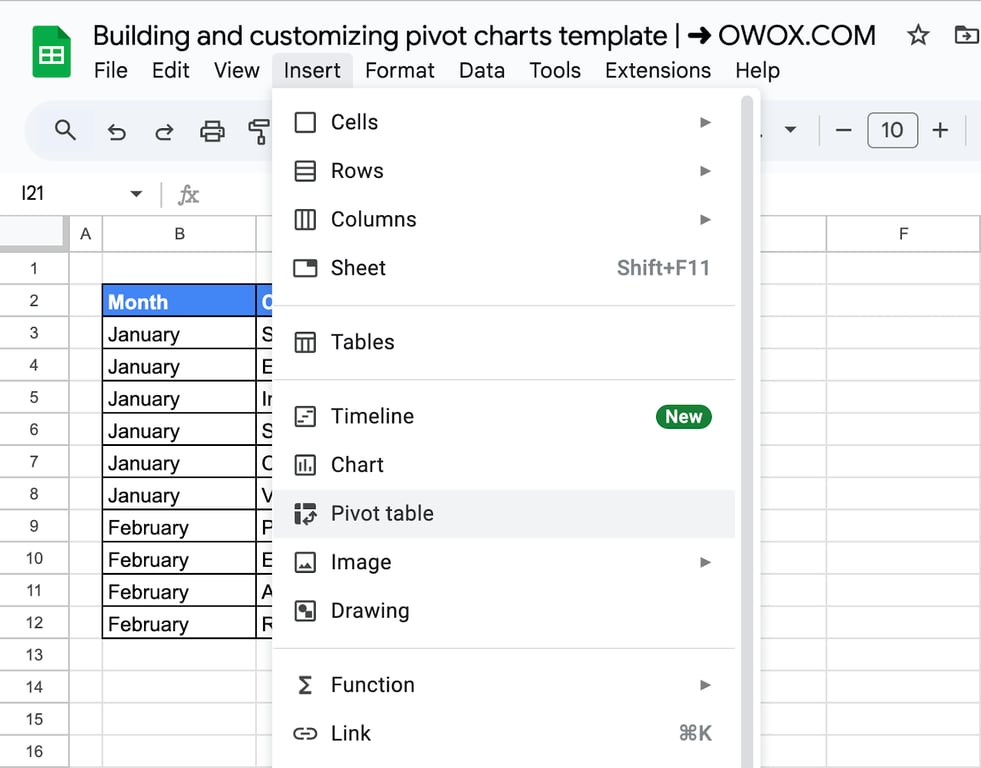Choose Function from the Insert menu

coord(504,685)
